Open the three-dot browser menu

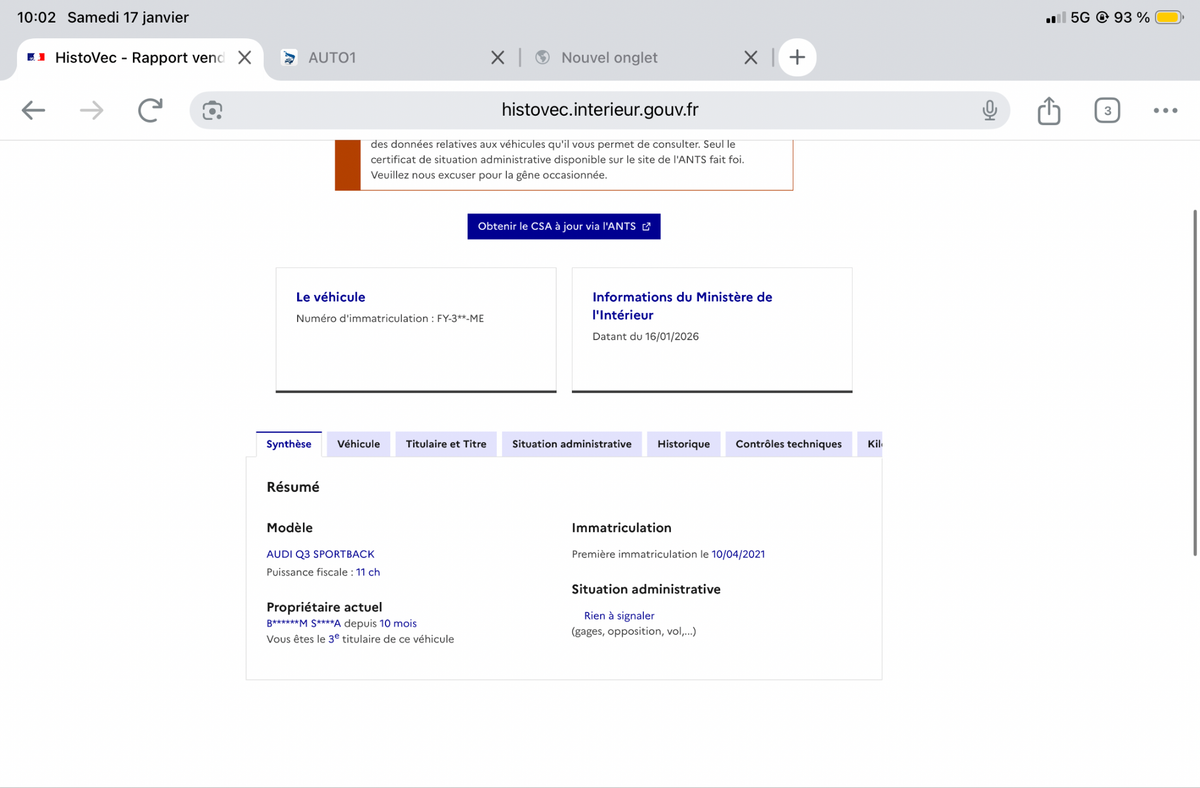[x=1164, y=111]
